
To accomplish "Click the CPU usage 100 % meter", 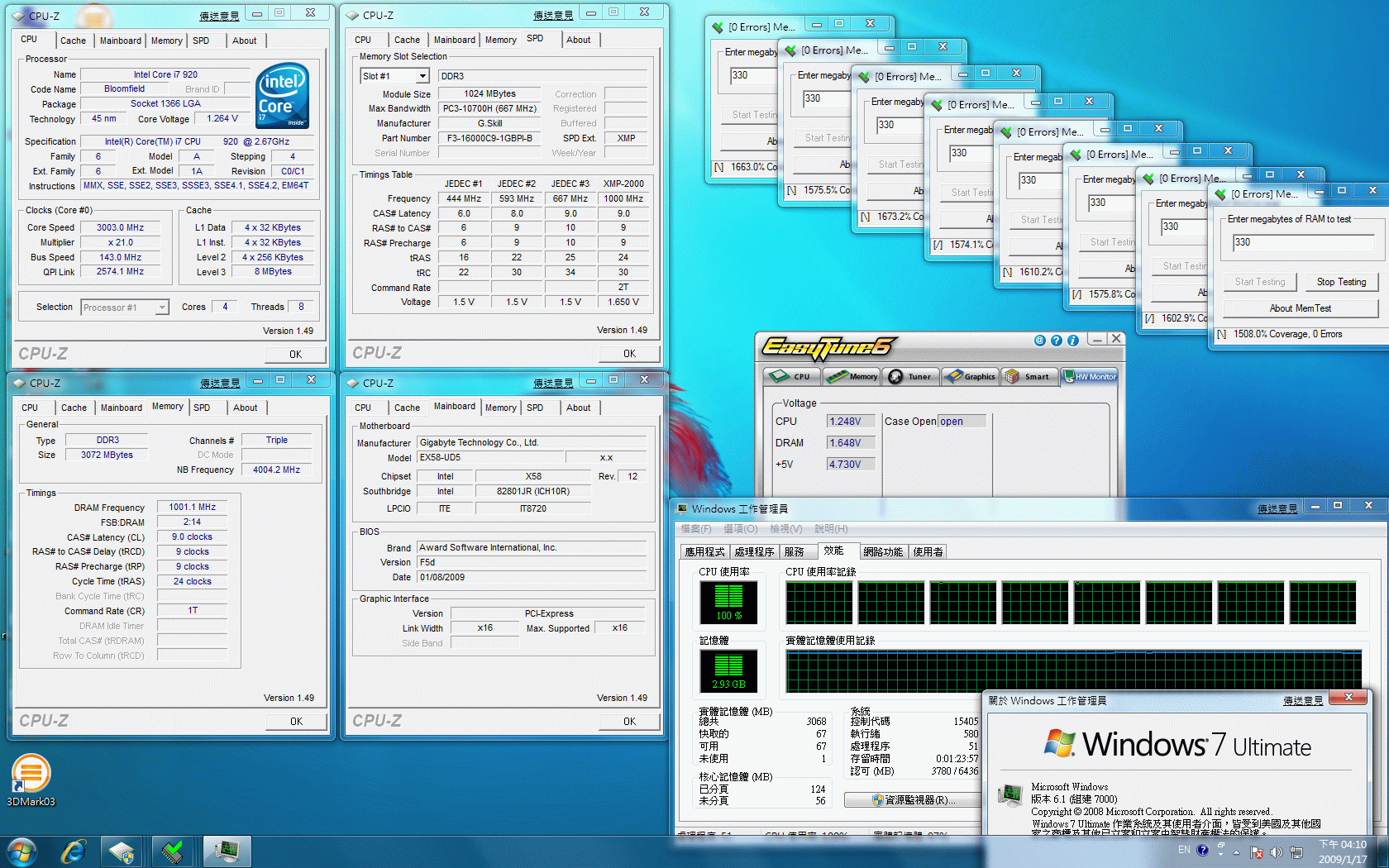I will point(728,602).
